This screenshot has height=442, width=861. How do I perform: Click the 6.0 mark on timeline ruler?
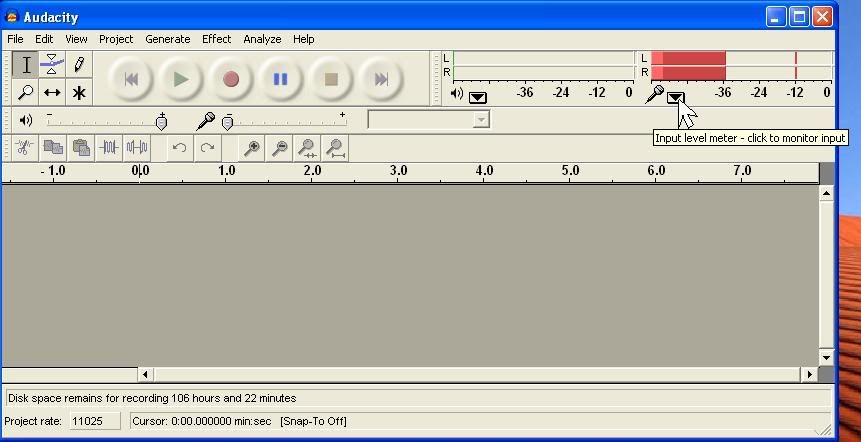tap(656, 171)
